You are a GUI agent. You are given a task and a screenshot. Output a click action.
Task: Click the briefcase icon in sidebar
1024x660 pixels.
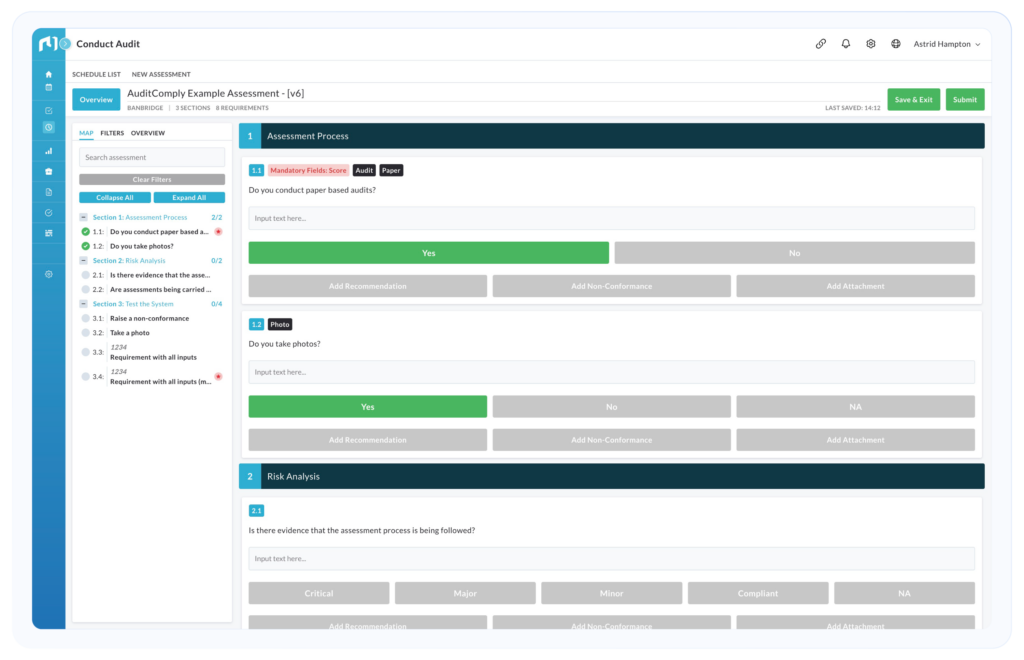point(48,172)
